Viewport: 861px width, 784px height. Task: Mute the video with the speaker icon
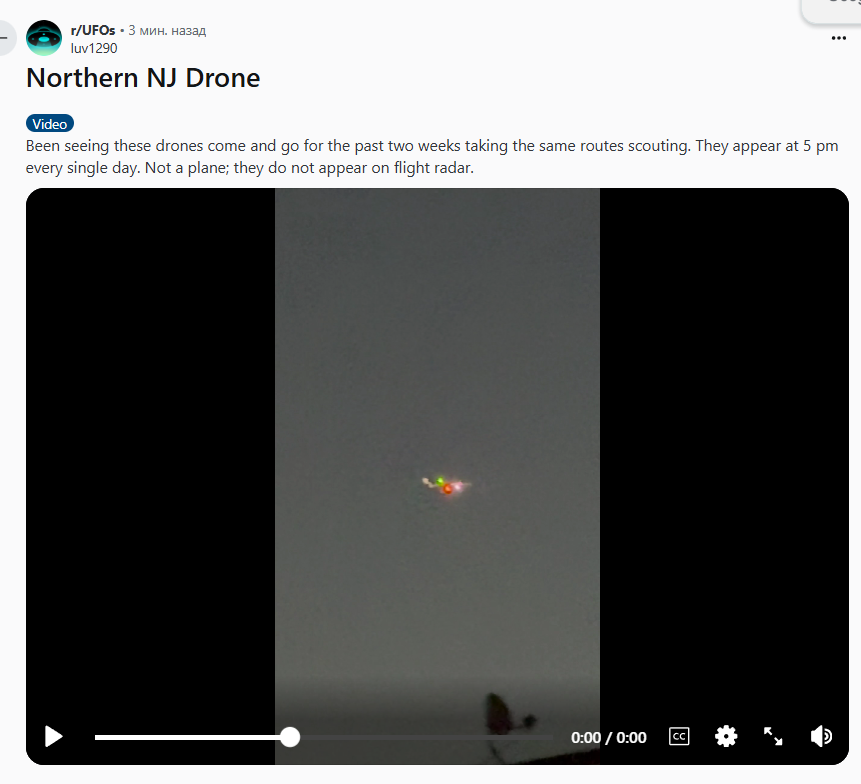pyautogui.click(x=821, y=736)
